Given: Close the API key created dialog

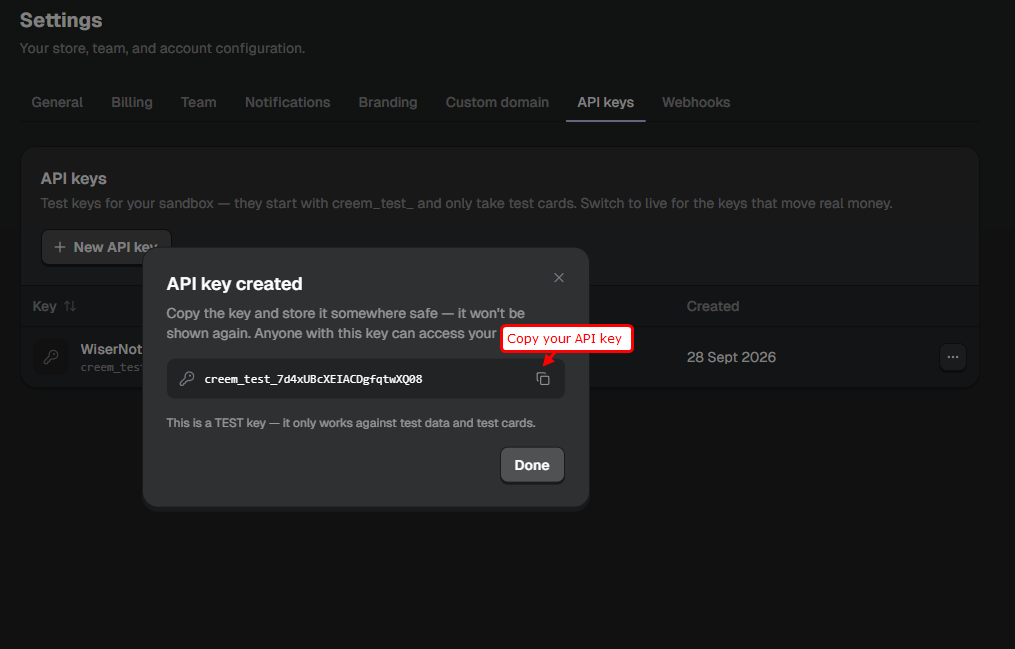Looking at the screenshot, I should (x=559, y=278).
